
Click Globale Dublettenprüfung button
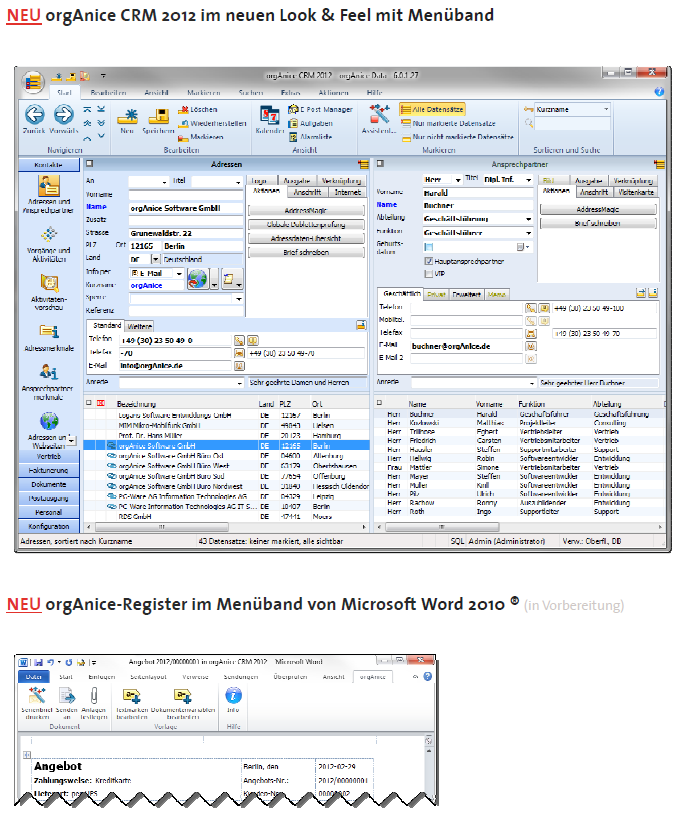click(306, 225)
